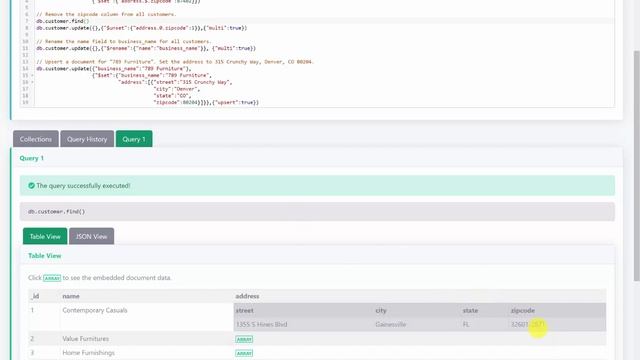Image resolution: width=640 pixels, height=360 pixels.
Task: Click the 'Contemporary Casuals' name cell
Action: pyautogui.click(x=95, y=310)
